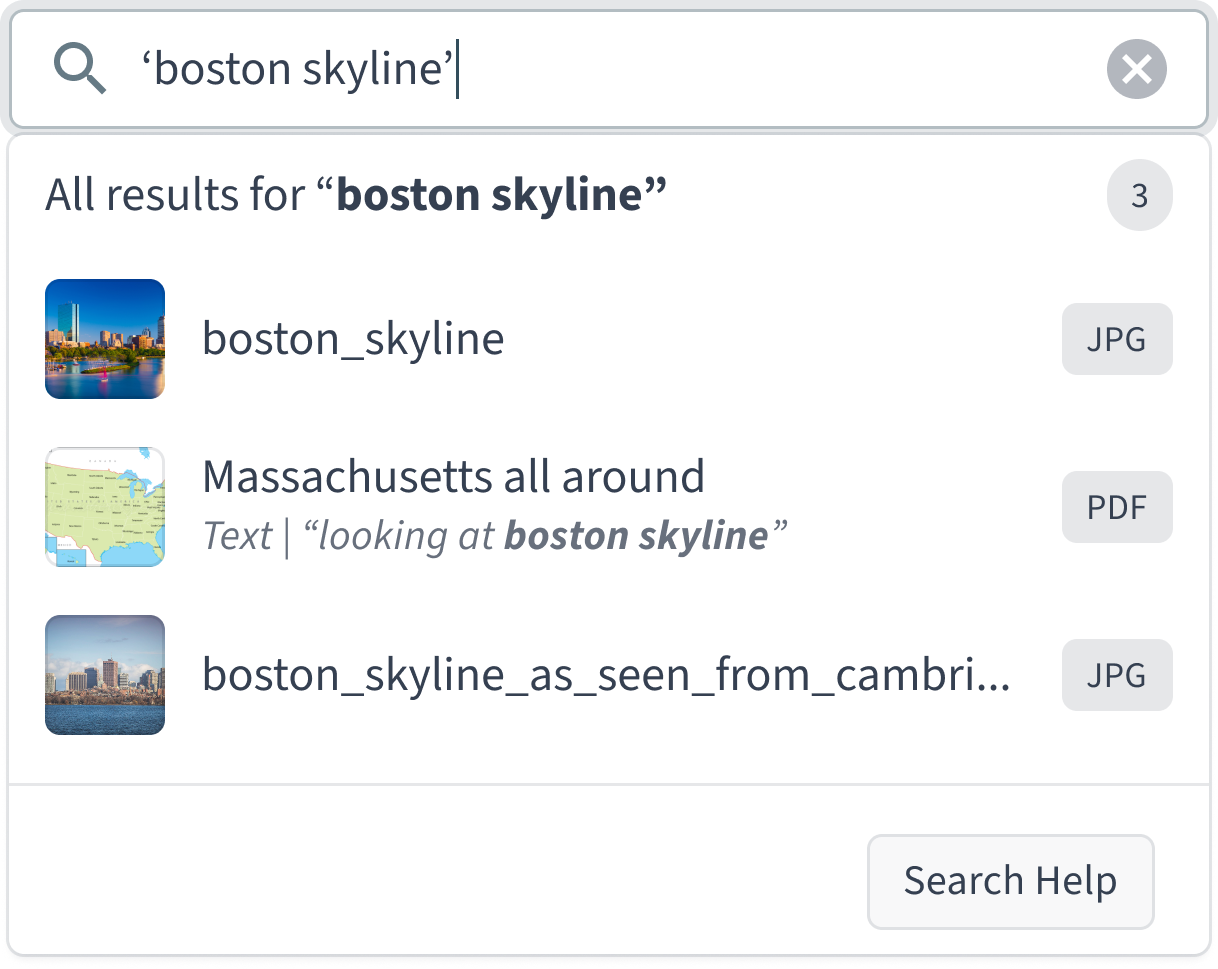This screenshot has width=1218, height=969.
Task: Open the Cambridge waterfront skyline thumbnail
Action: coord(105,675)
